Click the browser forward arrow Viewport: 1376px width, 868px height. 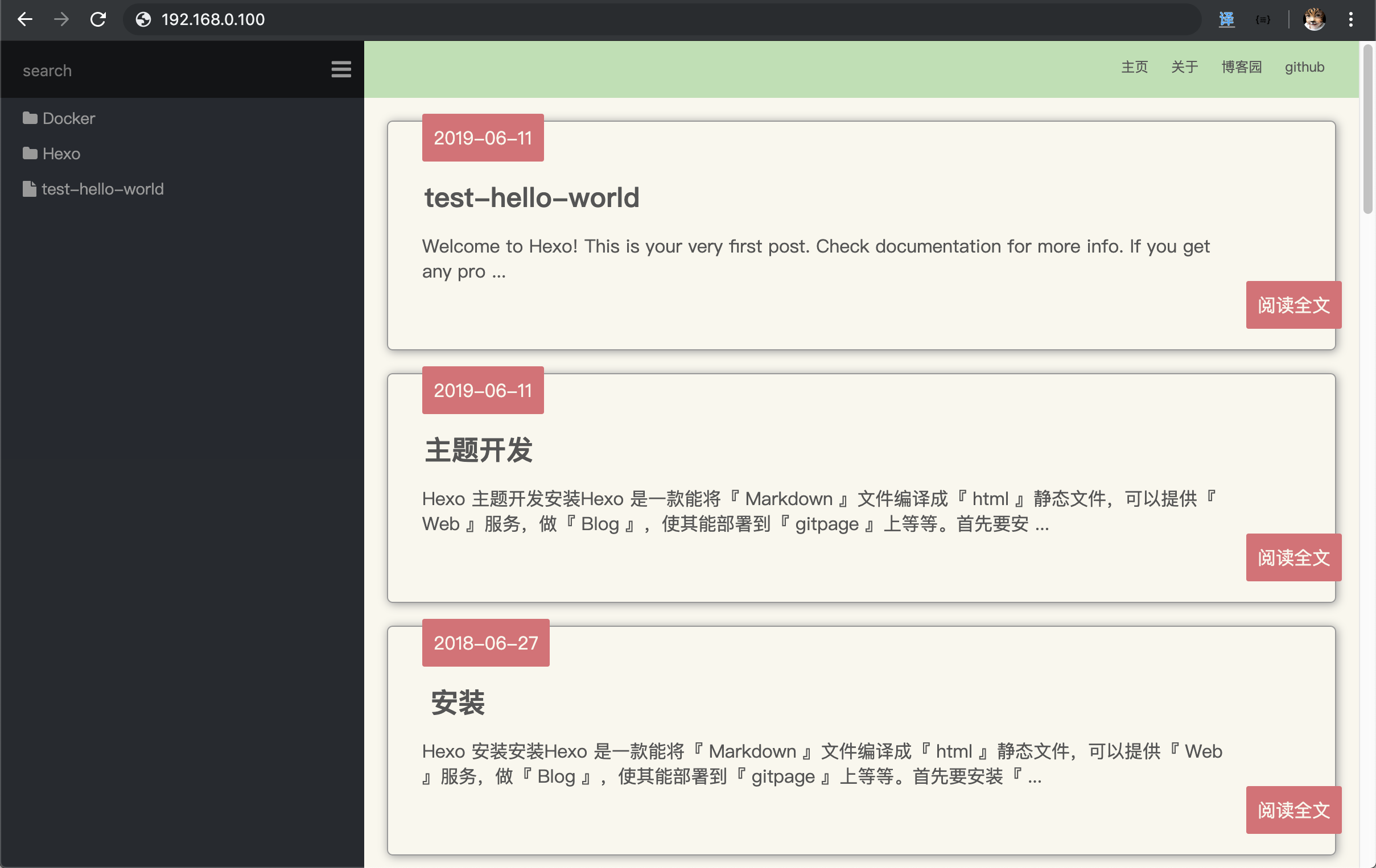[61, 19]
